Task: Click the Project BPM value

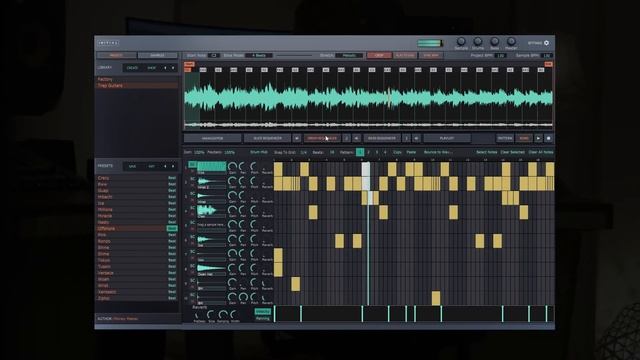Action: [501, 55]
